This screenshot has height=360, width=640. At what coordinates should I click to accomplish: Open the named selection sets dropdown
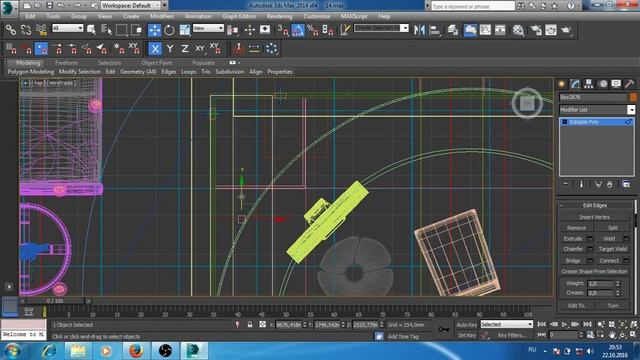coord(381,28)
